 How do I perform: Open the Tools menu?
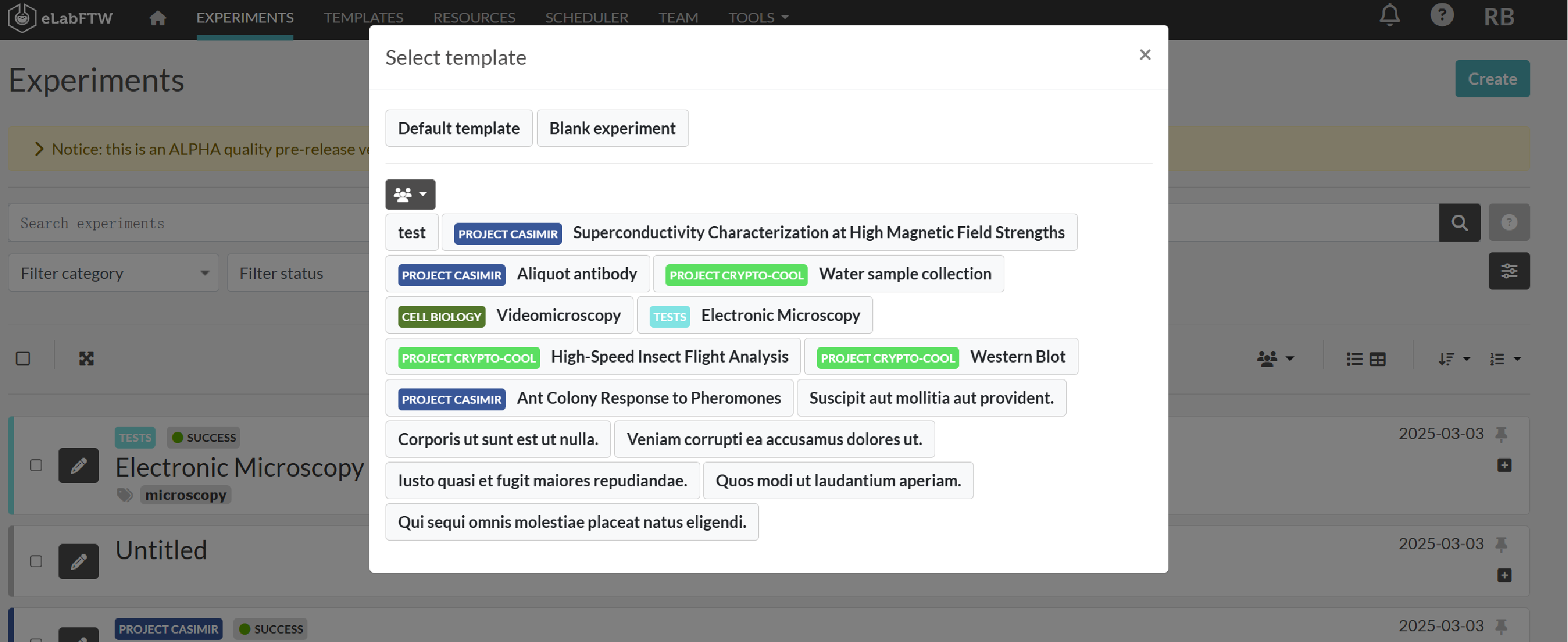click(x=758, y=17)
